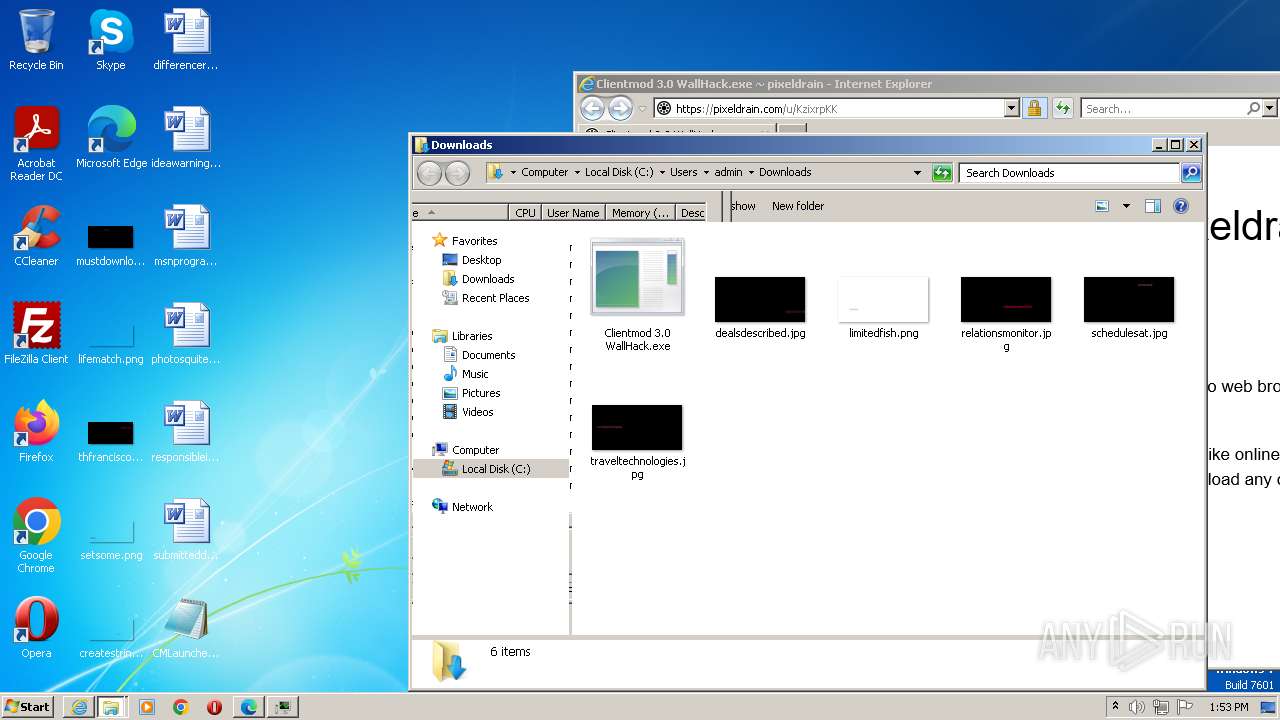The image size is (1280, 720).
Task: Open the Internet Explorer URL dropdown
Action: [1011, 108]
